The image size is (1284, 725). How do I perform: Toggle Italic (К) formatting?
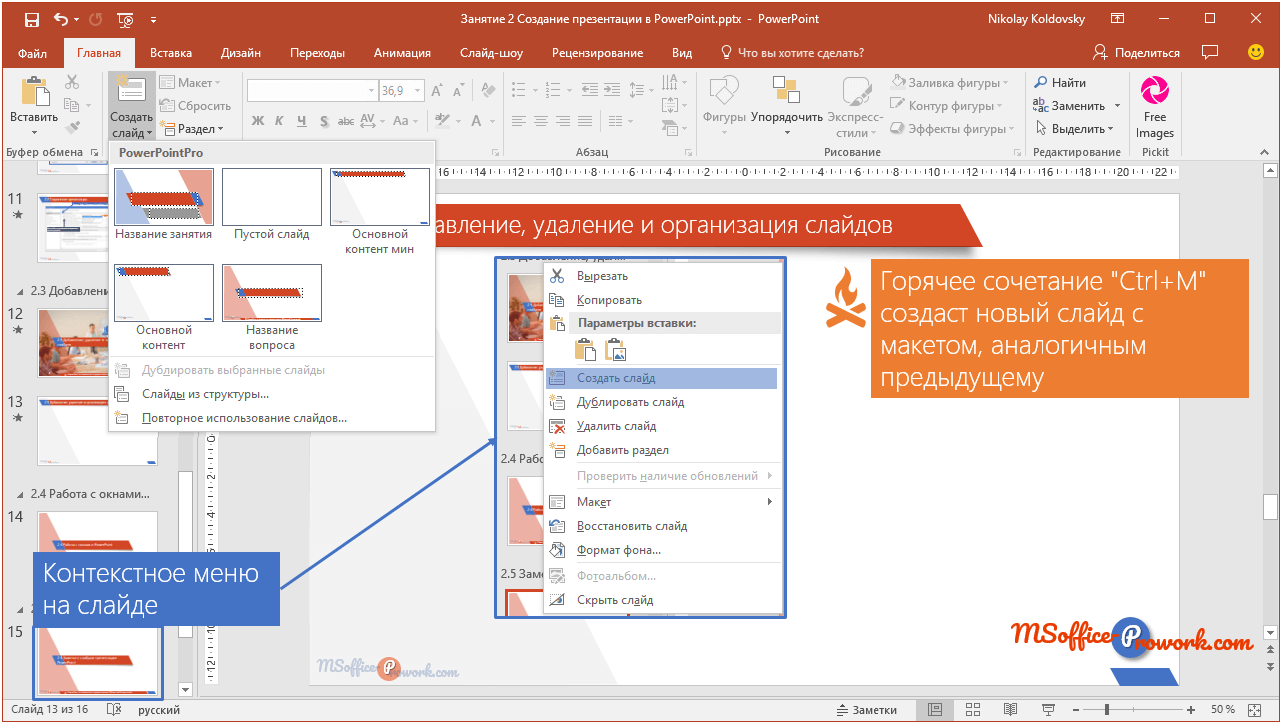279,121
